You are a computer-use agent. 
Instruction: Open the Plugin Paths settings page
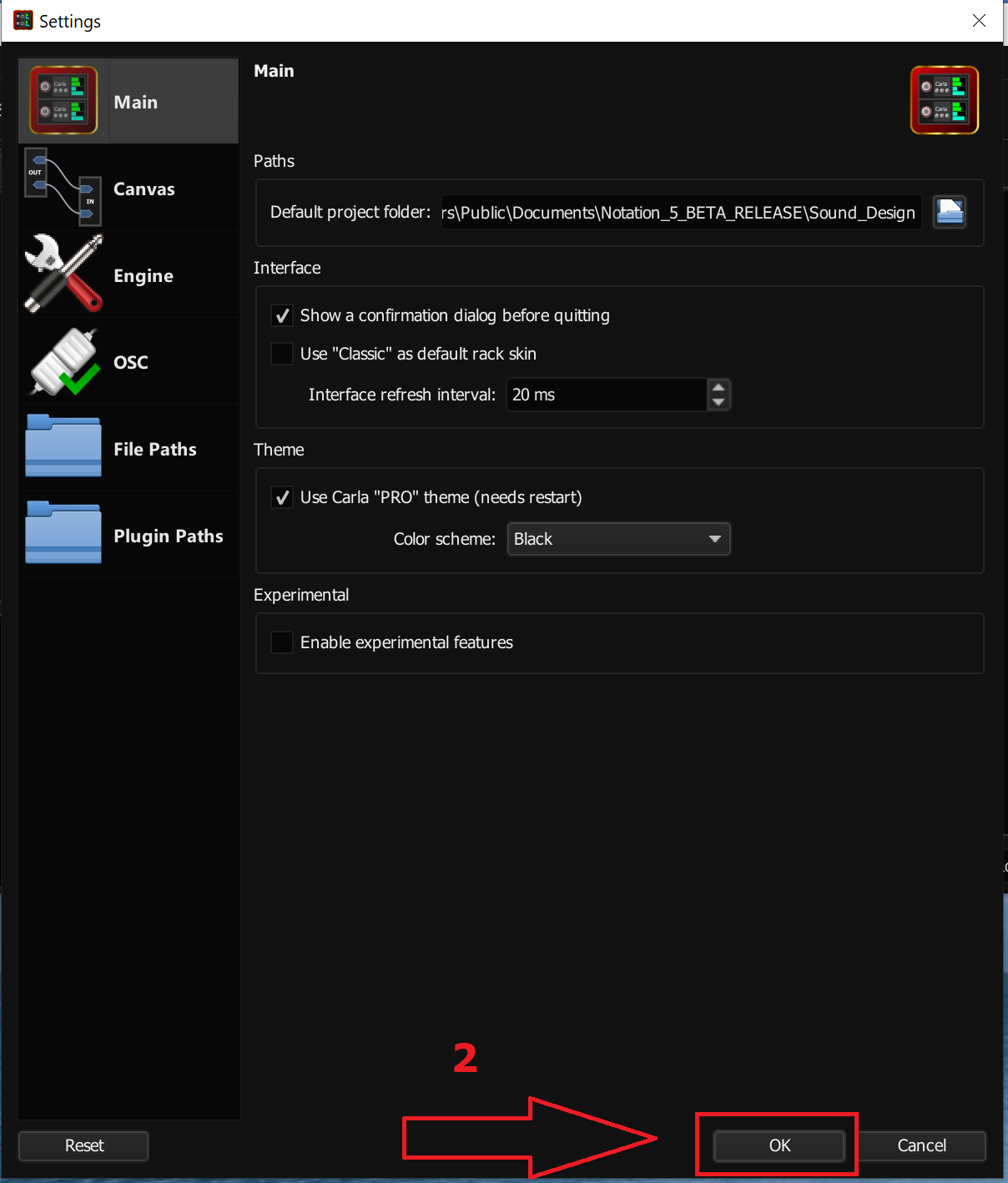click(168, 536)
